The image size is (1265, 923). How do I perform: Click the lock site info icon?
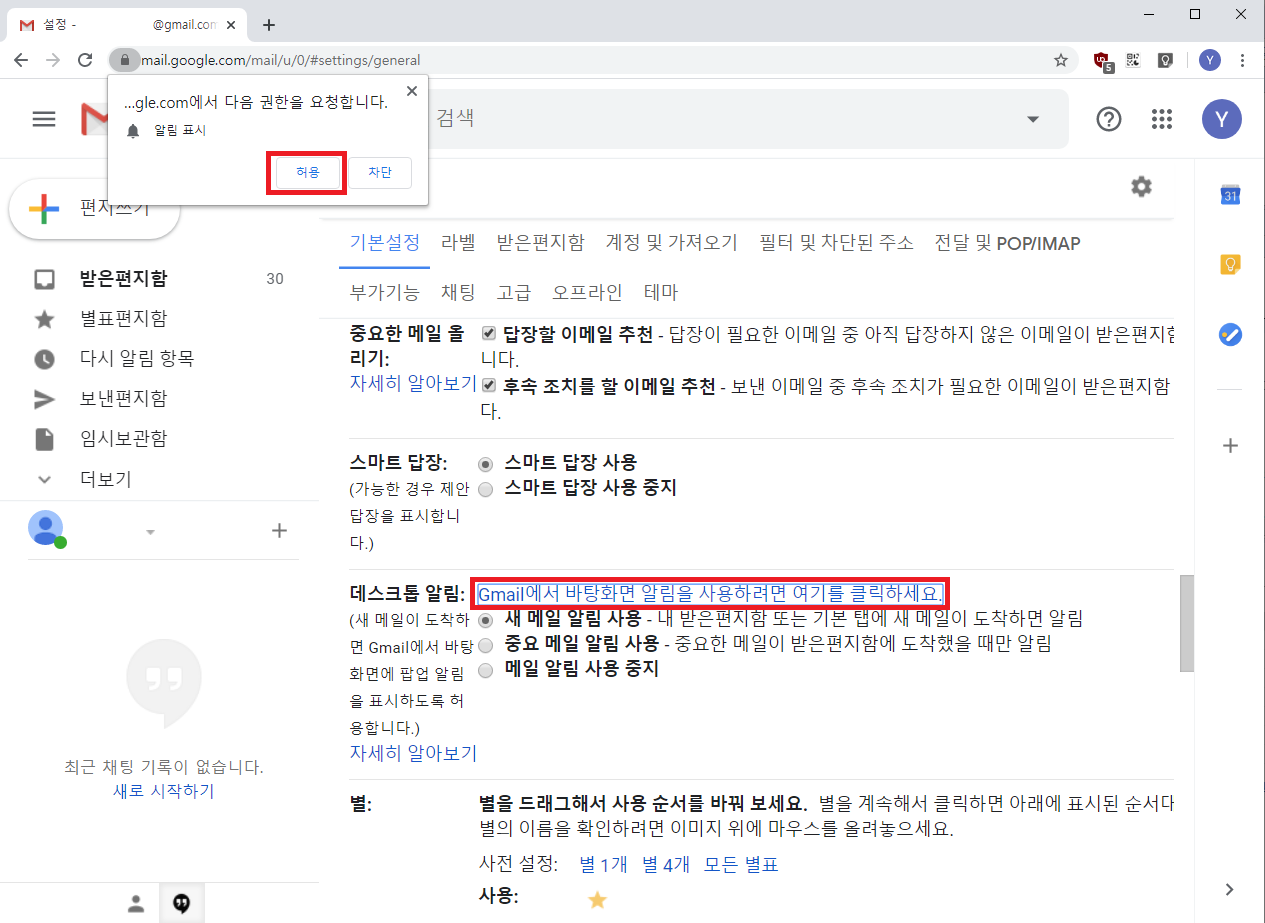coord(124,60)
